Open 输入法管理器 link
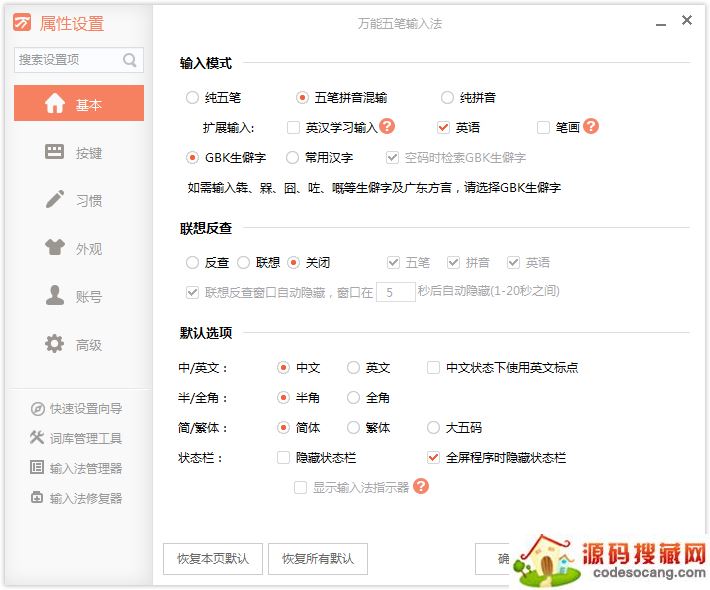 (86, 468)
